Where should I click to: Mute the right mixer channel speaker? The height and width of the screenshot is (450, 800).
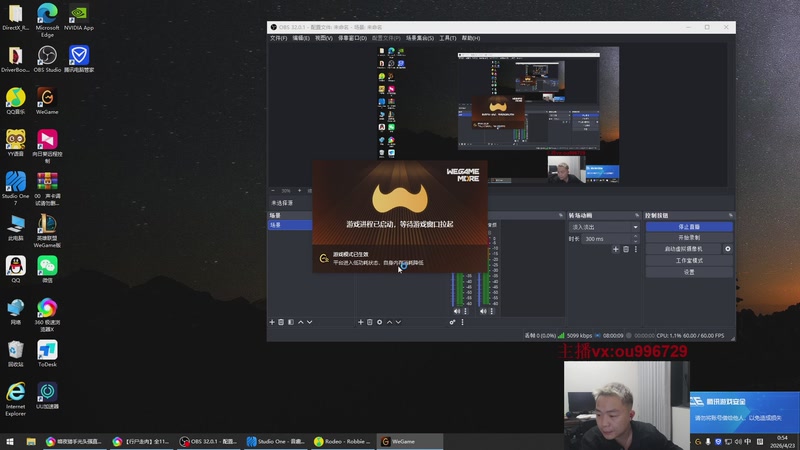click(x=483, y=311)
